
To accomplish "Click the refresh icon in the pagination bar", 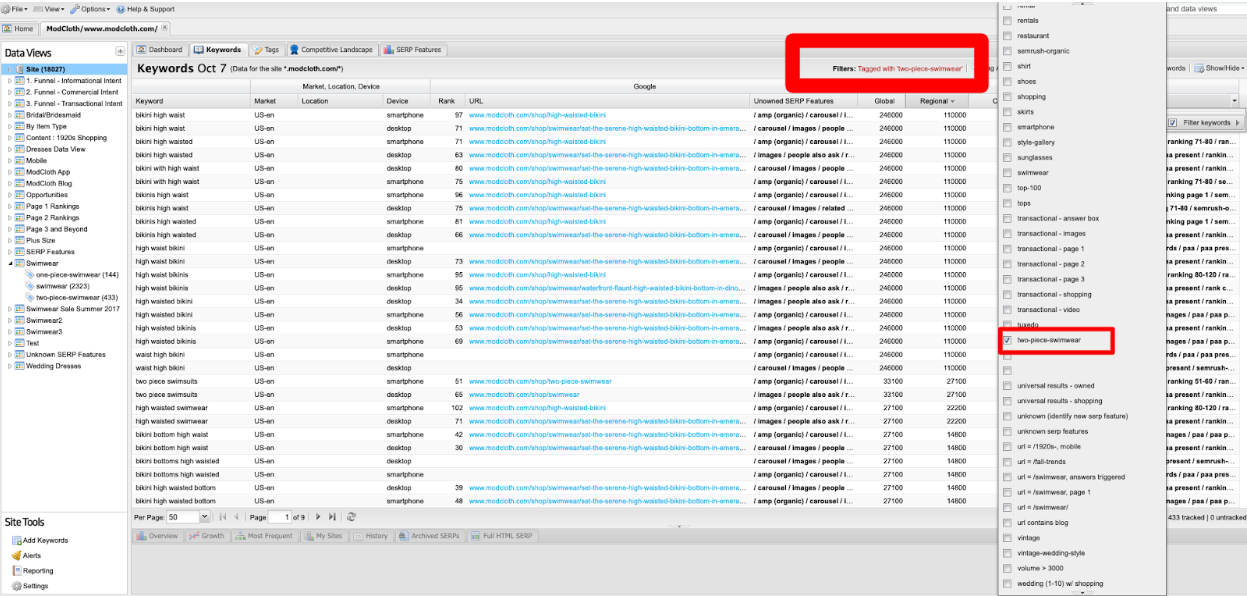I will [x=351, y=517].
